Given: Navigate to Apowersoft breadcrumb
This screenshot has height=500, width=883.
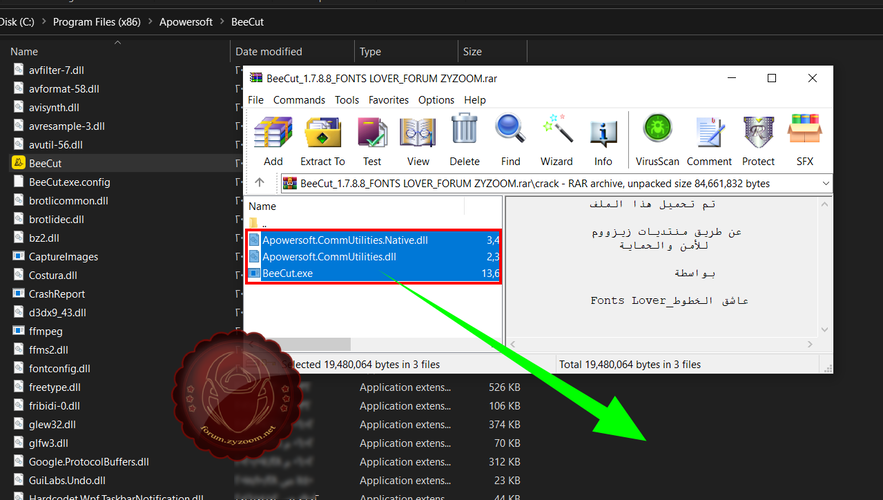Looking at the screenshot, I should 186,22.
